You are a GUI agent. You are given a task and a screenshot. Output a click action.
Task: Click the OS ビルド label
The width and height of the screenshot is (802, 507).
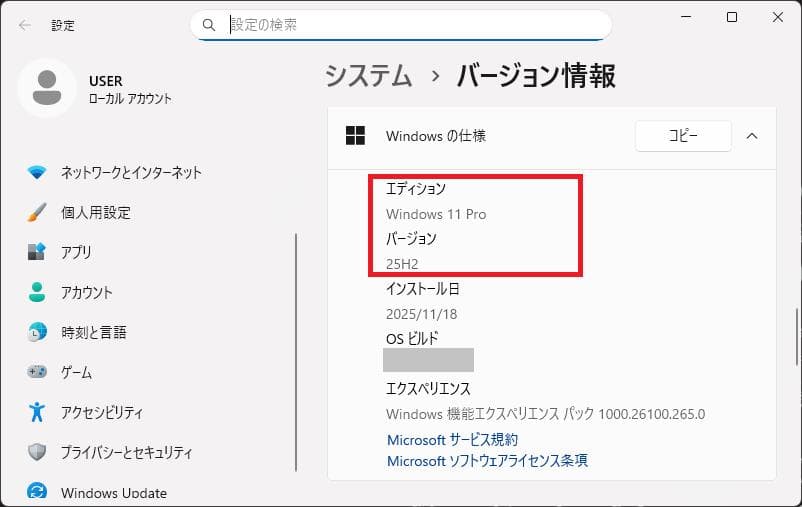coord(412,339)
